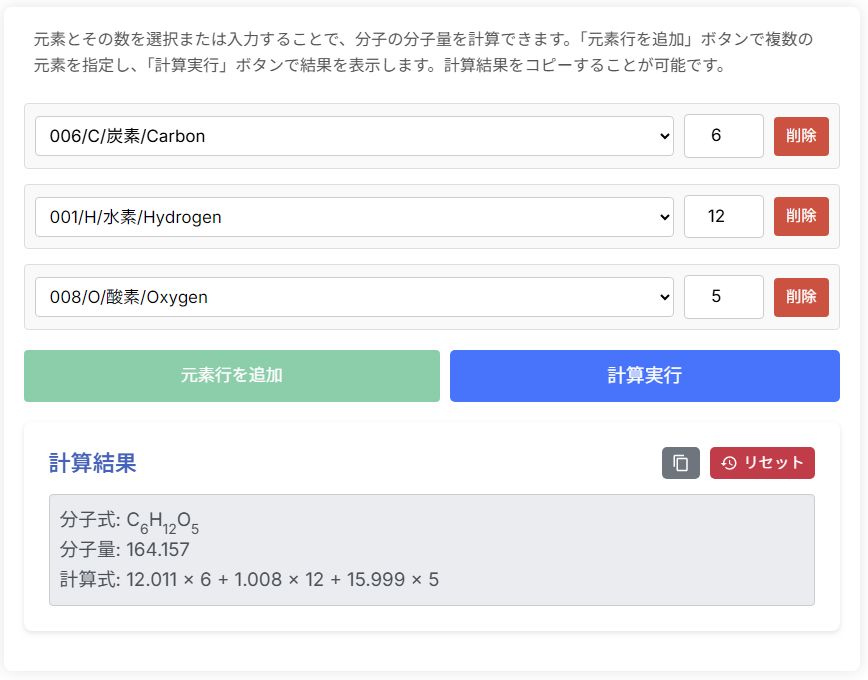Add a new row with 元素行を追加
The image size is (868, 680).
click(232, 376)
